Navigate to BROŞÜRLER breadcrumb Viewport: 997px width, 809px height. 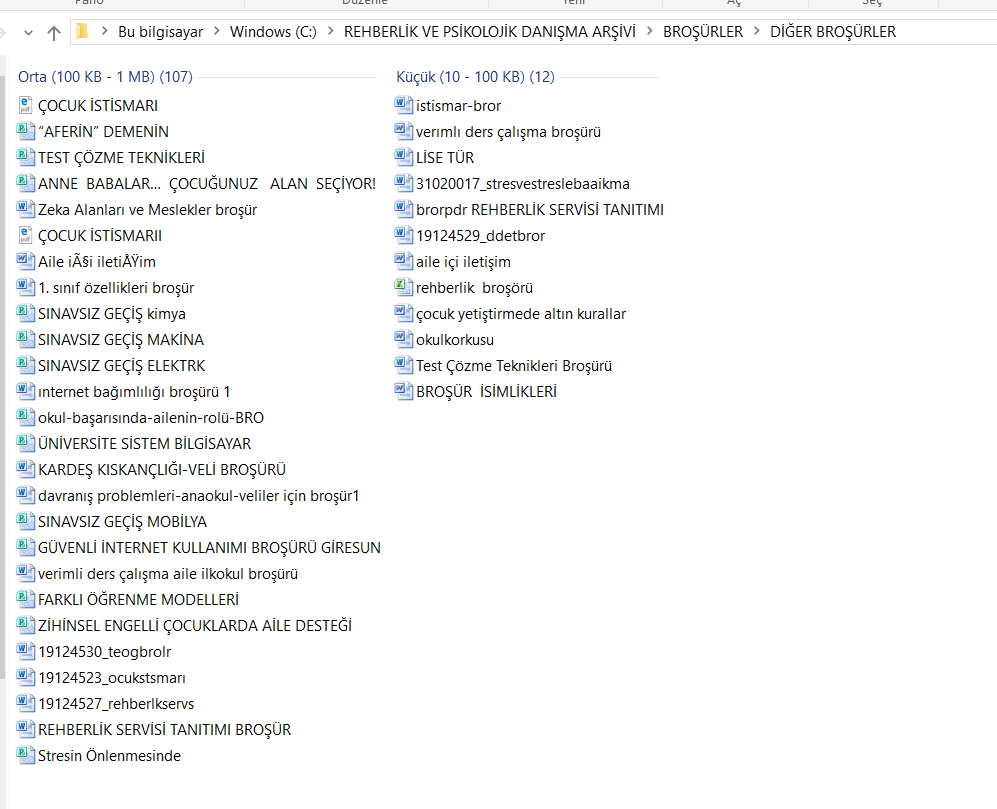click(x=703, y=32)
